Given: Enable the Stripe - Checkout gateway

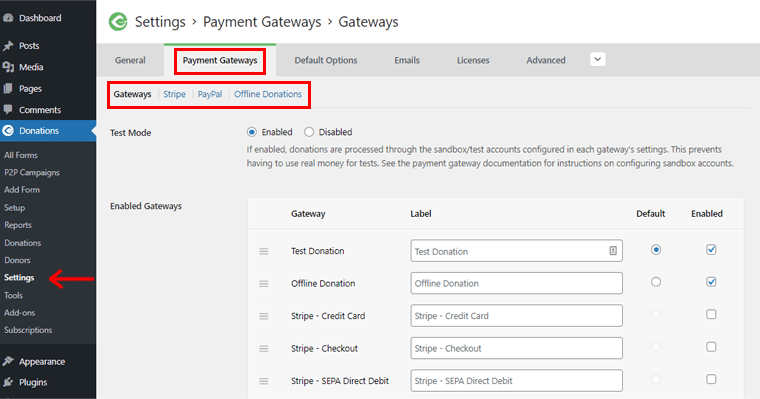Looking at the screenshot, I should [711, 347].
